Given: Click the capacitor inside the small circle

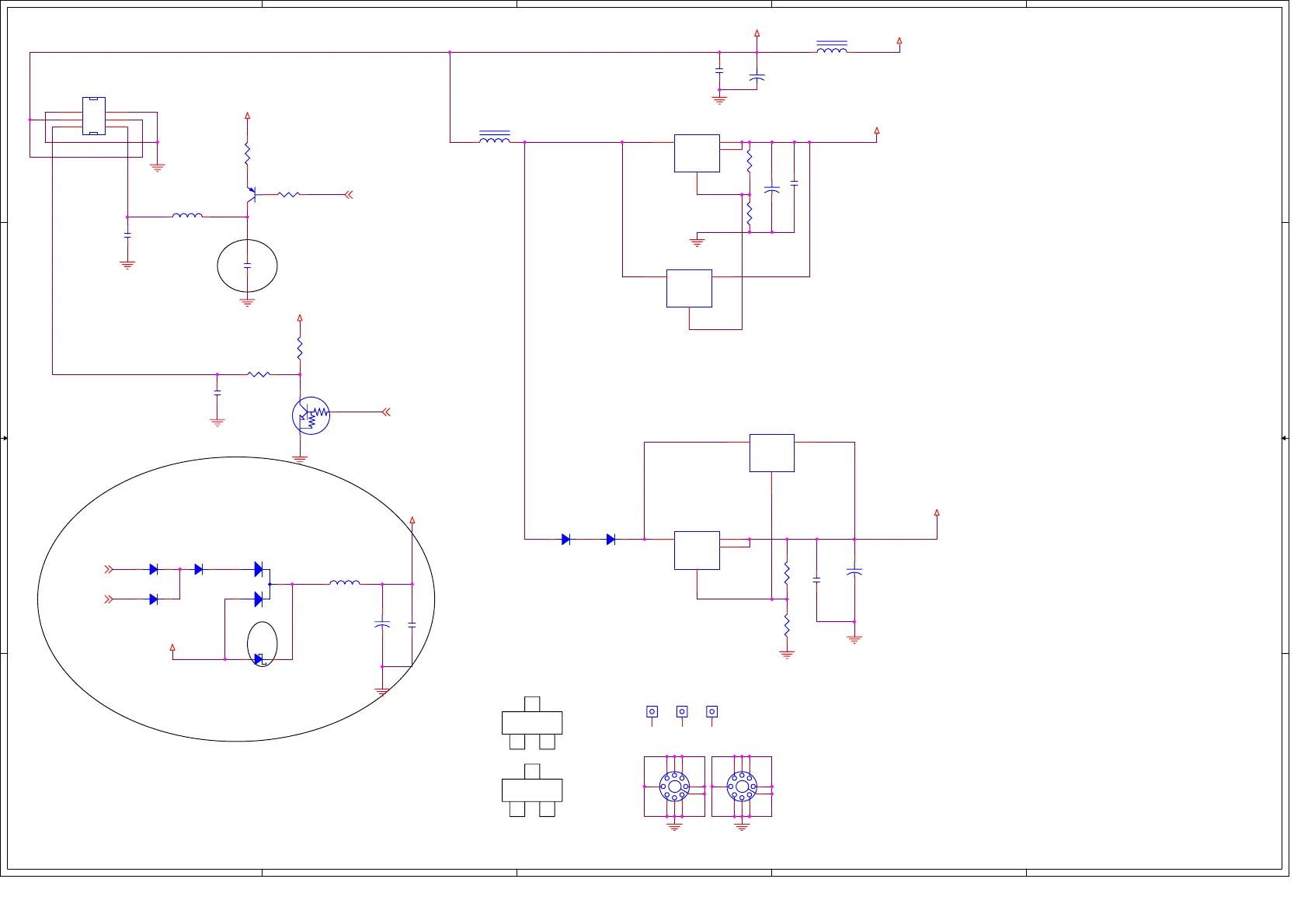Looking at the screenshot, I should 247,266.
